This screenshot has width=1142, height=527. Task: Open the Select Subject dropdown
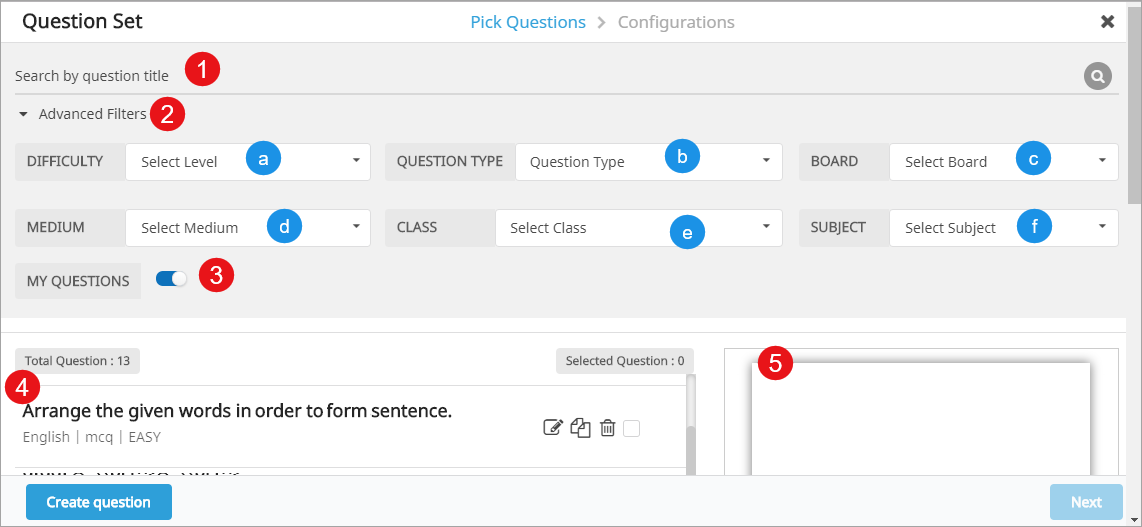[1003, 227]
